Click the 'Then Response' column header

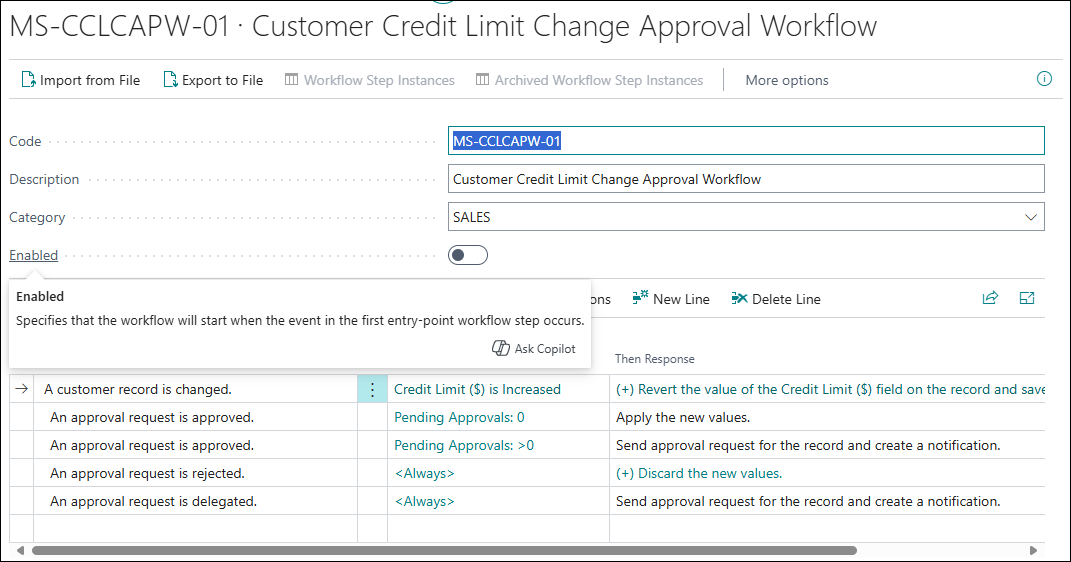(654, 359)
